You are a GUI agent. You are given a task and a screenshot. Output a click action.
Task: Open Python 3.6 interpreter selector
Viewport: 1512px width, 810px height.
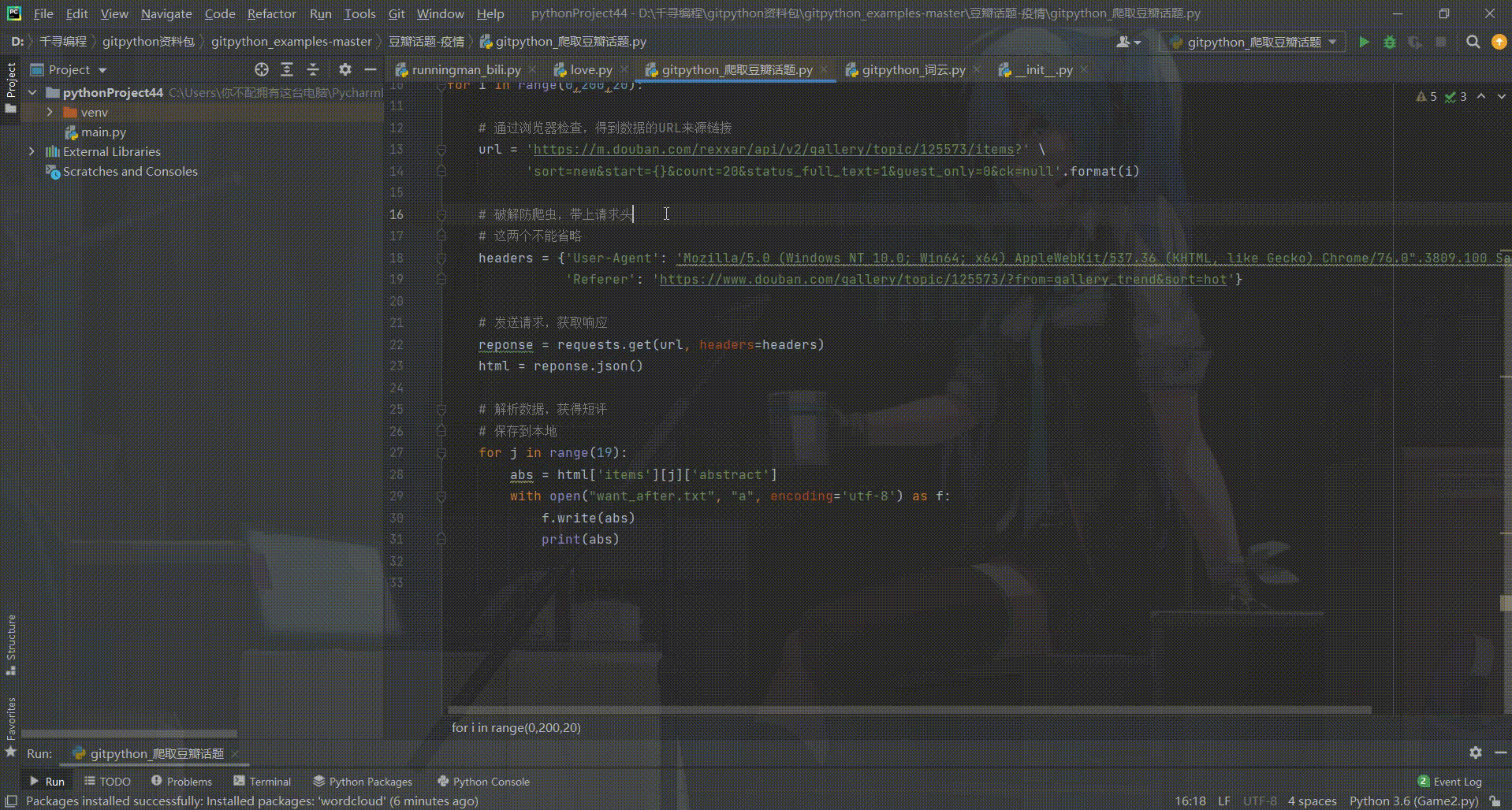[x=1413, y=801]
